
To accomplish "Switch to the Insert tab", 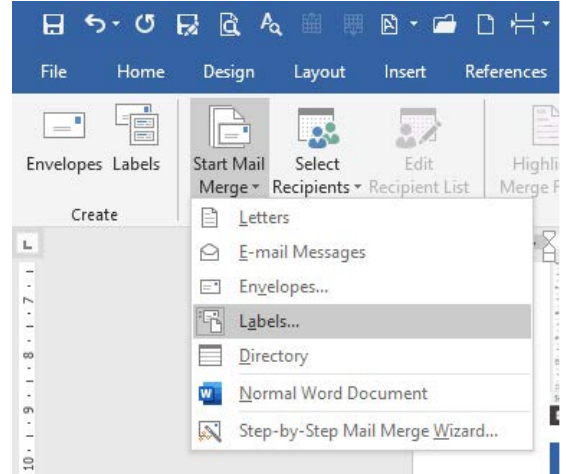I will pyautogui.click(x=405, y=71).
